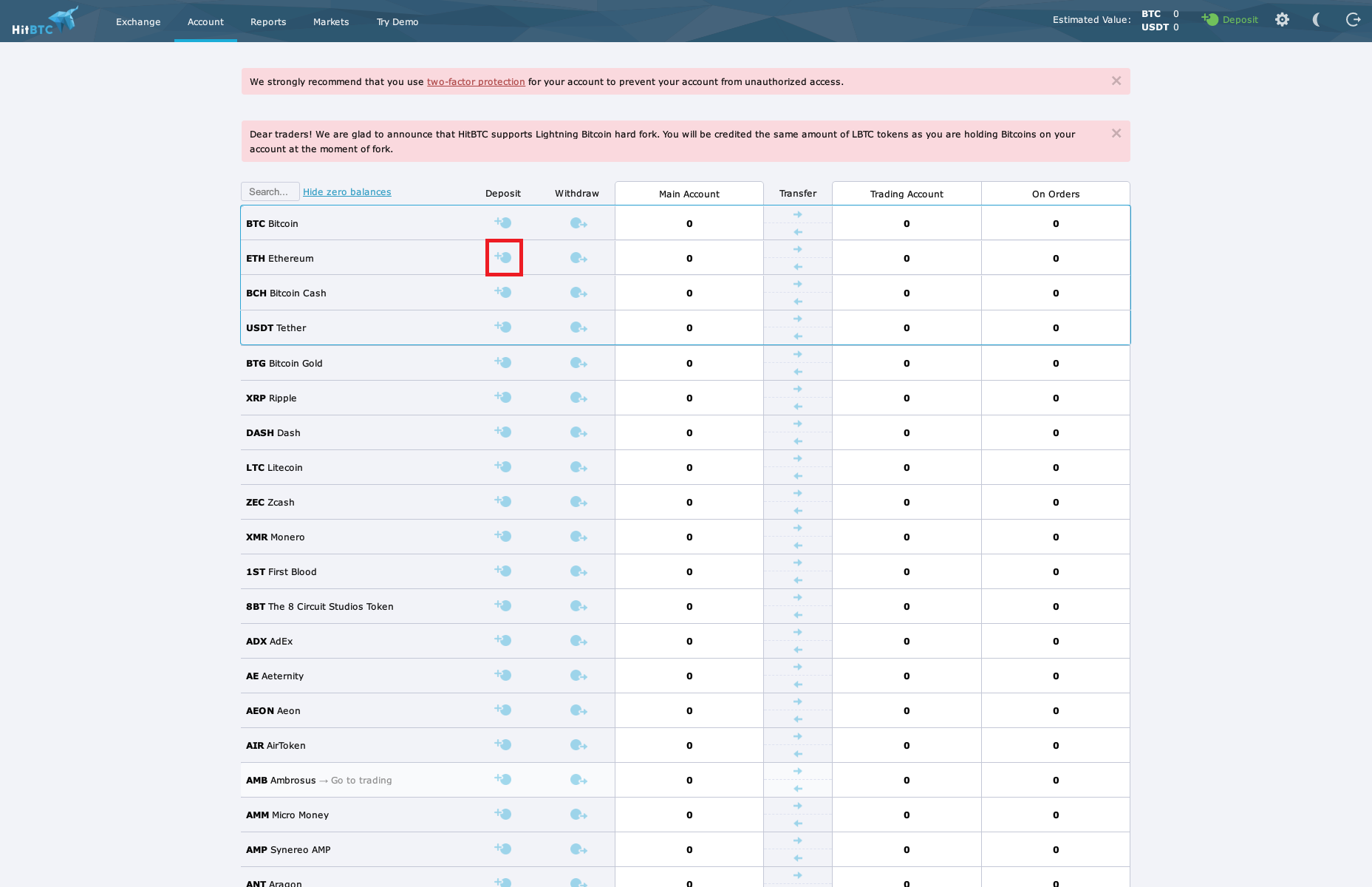Deposit BCH Bitcoin Cash icon
This screenshot has height=887, width=1372.
(x=503, y=292)
